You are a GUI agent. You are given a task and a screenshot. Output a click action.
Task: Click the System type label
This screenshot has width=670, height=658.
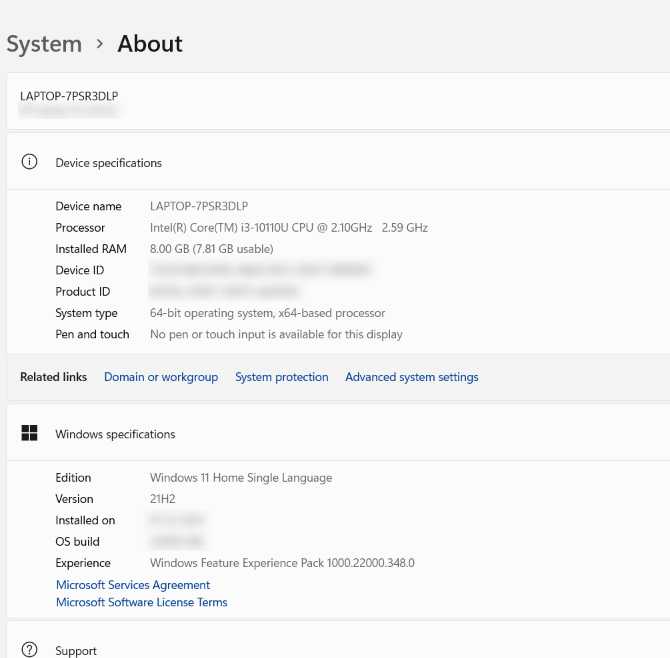[x=86, y=313]
